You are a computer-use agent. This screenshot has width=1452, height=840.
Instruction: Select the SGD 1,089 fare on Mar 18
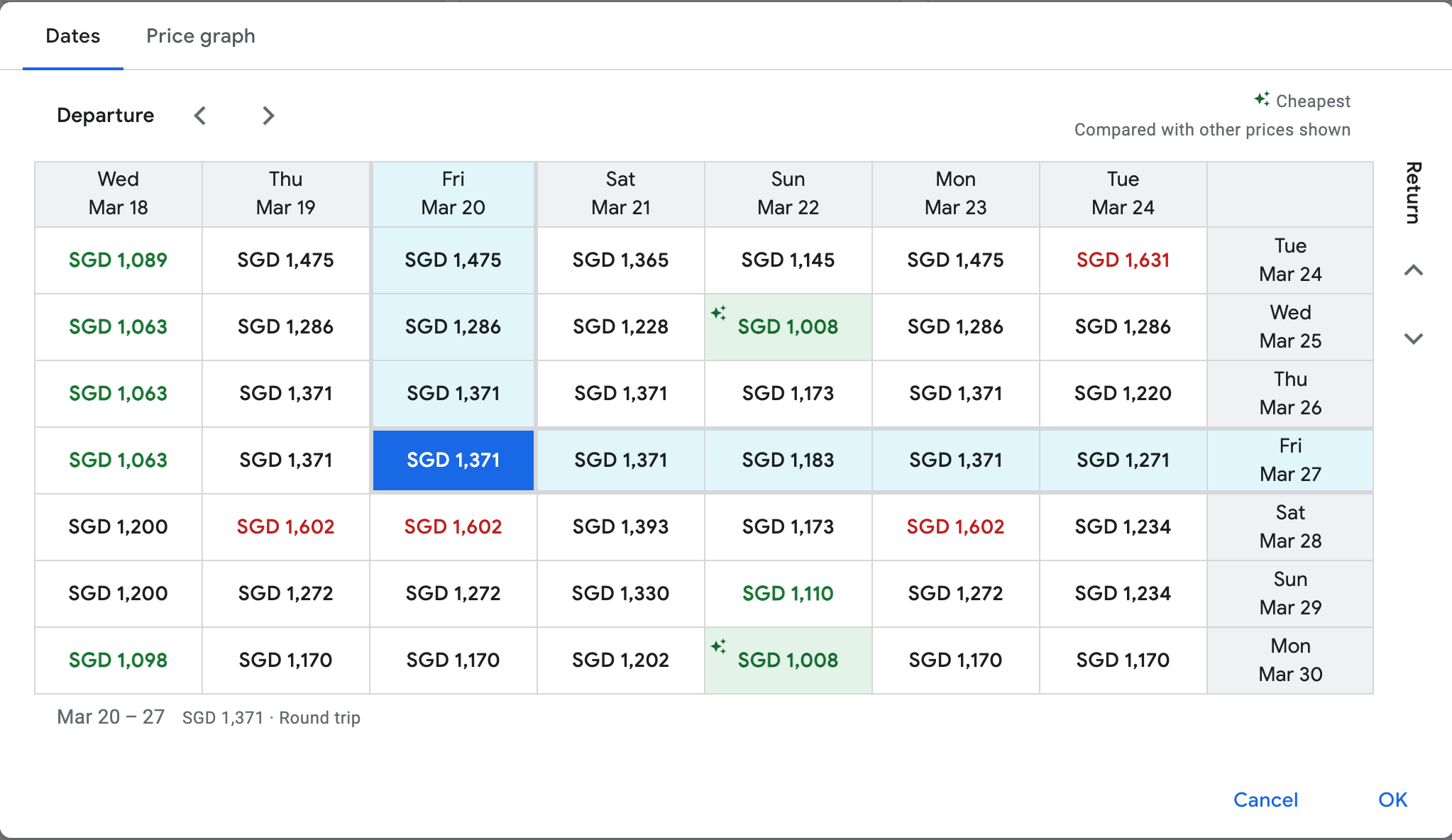pyautogui.click(x=118, y=260)
